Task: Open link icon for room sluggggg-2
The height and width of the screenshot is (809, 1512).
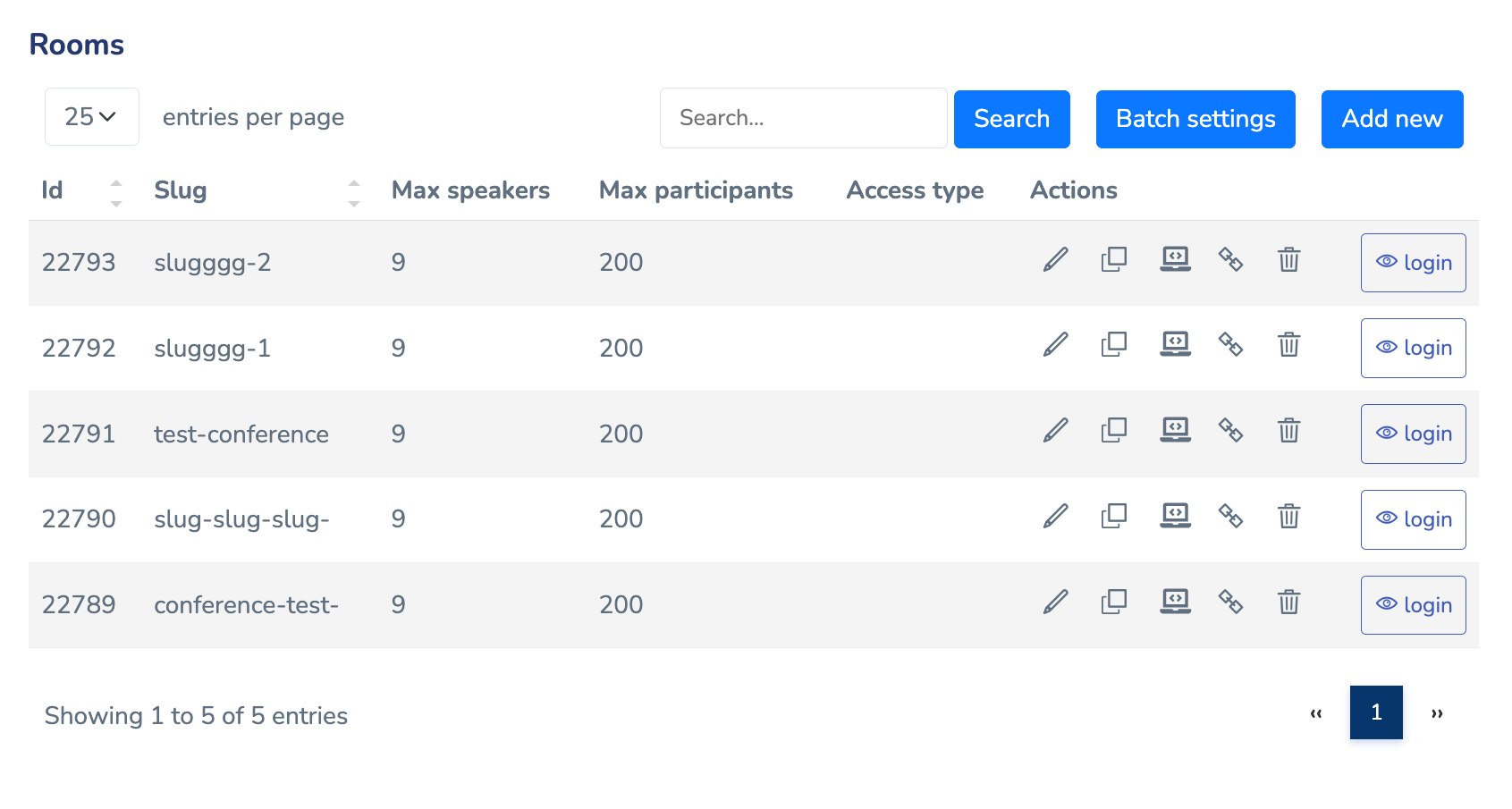Action: tap(1231, 260)
